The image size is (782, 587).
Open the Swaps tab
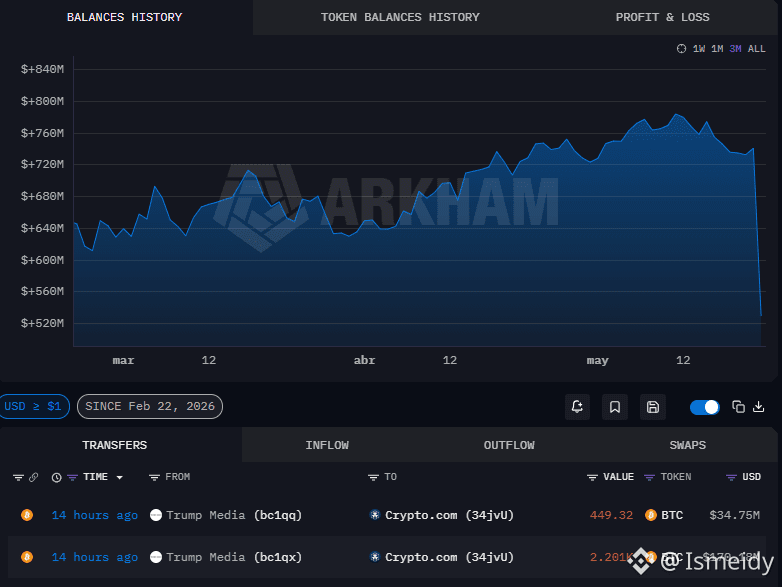688,445
